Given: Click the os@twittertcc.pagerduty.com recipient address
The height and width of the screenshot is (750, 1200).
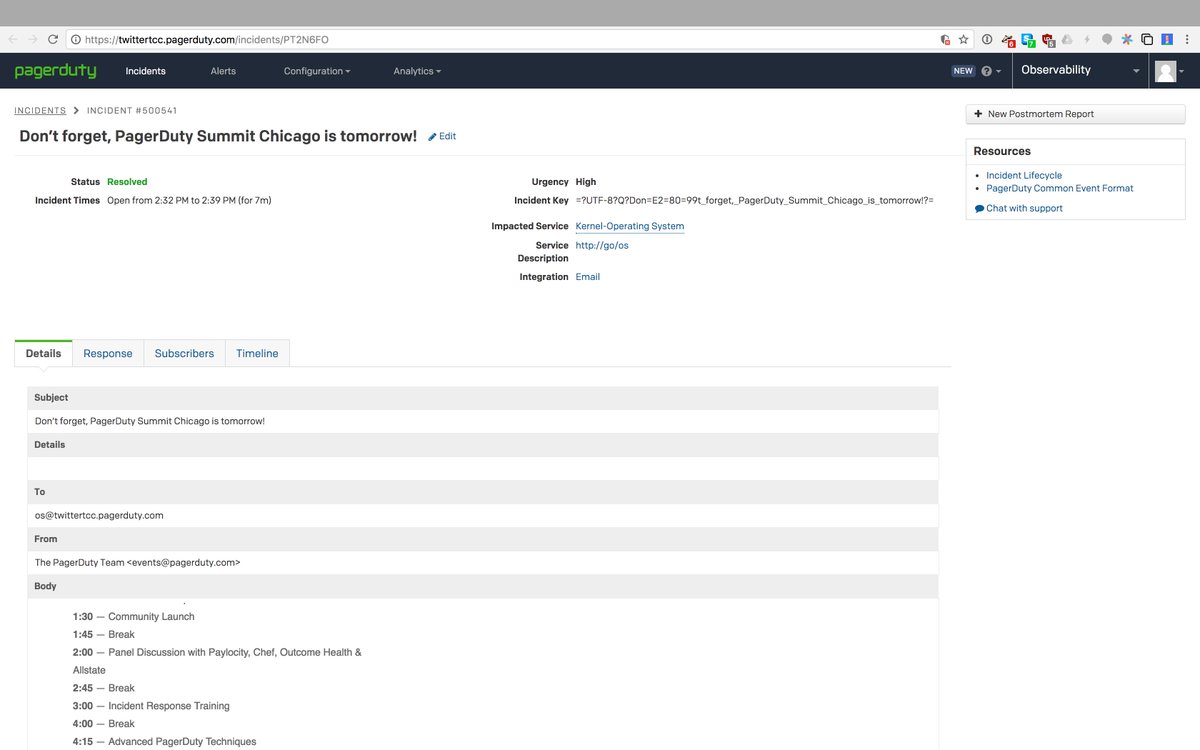Looking at the screenshot, I should pos(99,515).
